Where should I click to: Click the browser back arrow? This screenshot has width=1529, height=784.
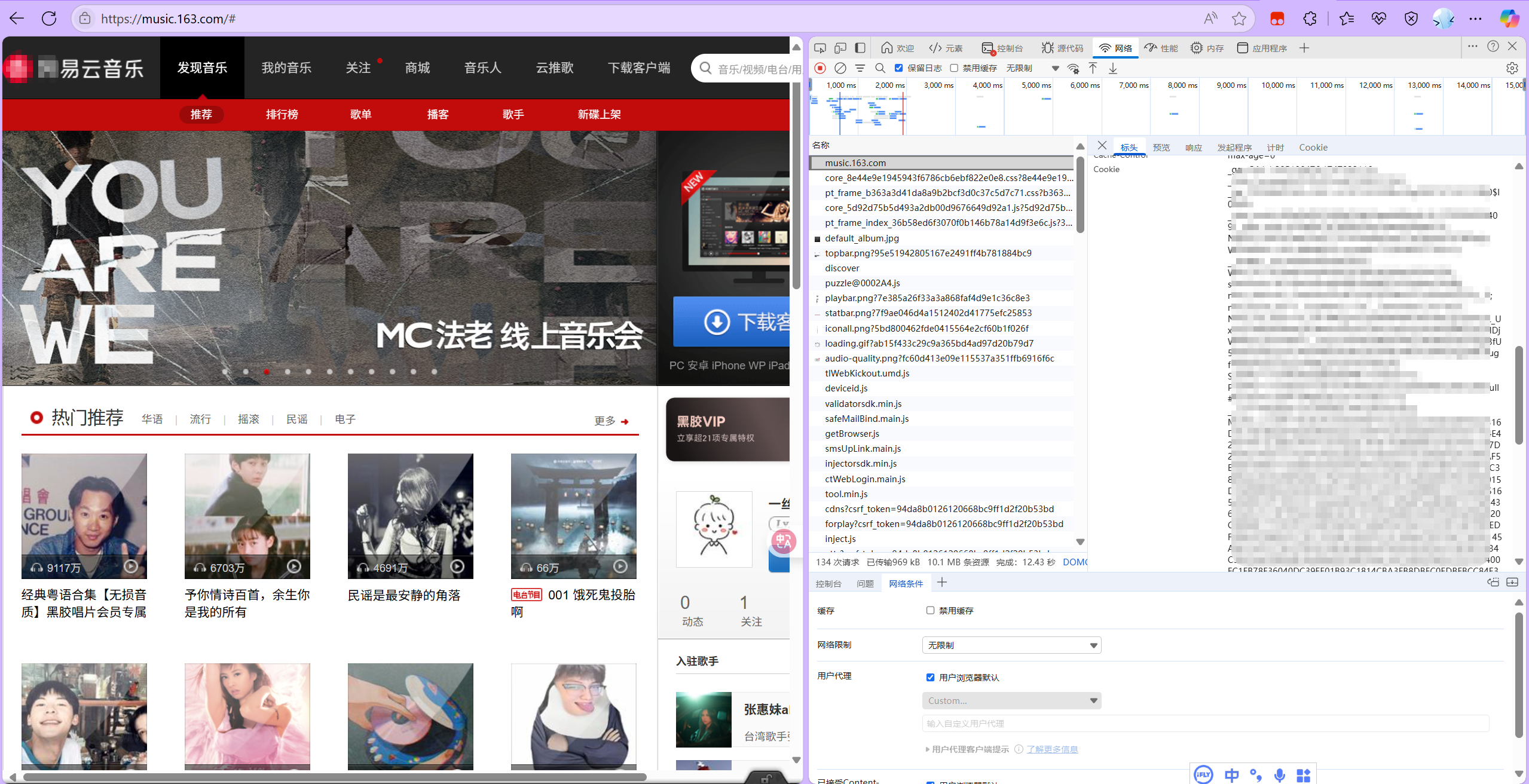(17, 19)
